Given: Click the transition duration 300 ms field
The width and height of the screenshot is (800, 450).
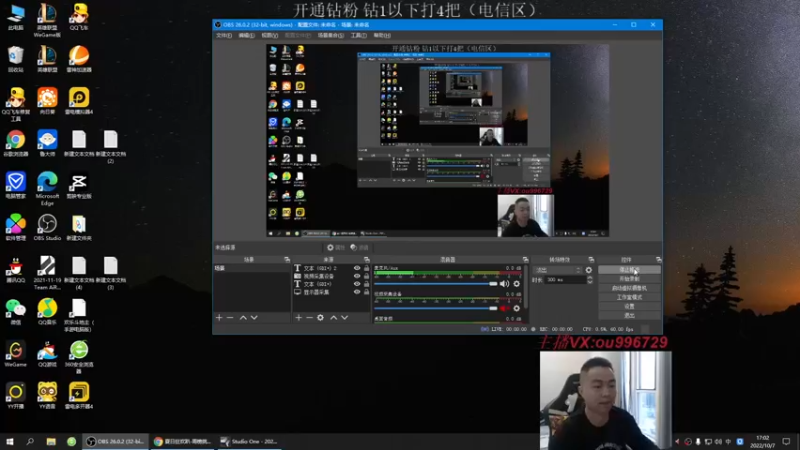Looking at the screenshot, I should click(x=565, y=280).
